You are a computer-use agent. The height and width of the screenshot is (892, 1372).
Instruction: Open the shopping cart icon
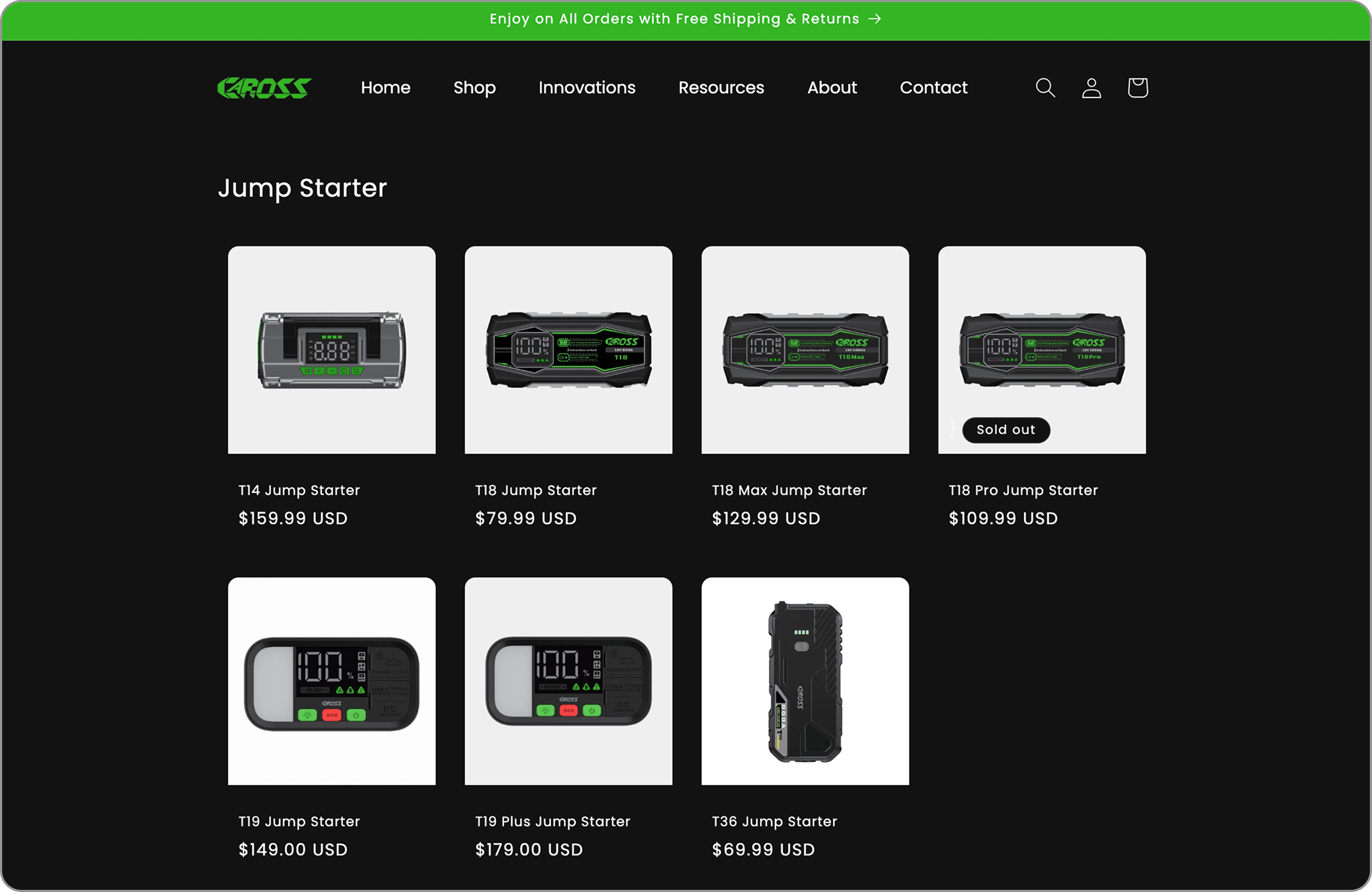coord(1137,87)
